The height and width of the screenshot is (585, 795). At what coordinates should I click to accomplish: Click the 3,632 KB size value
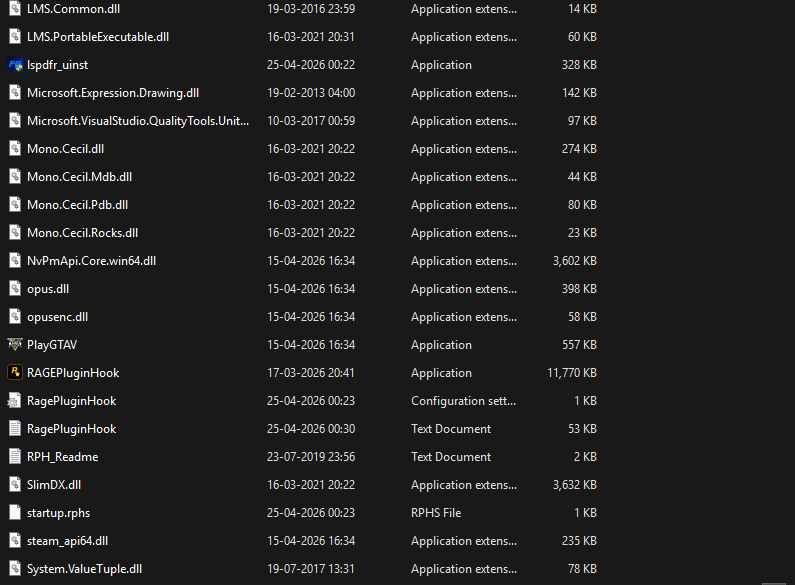574,485
